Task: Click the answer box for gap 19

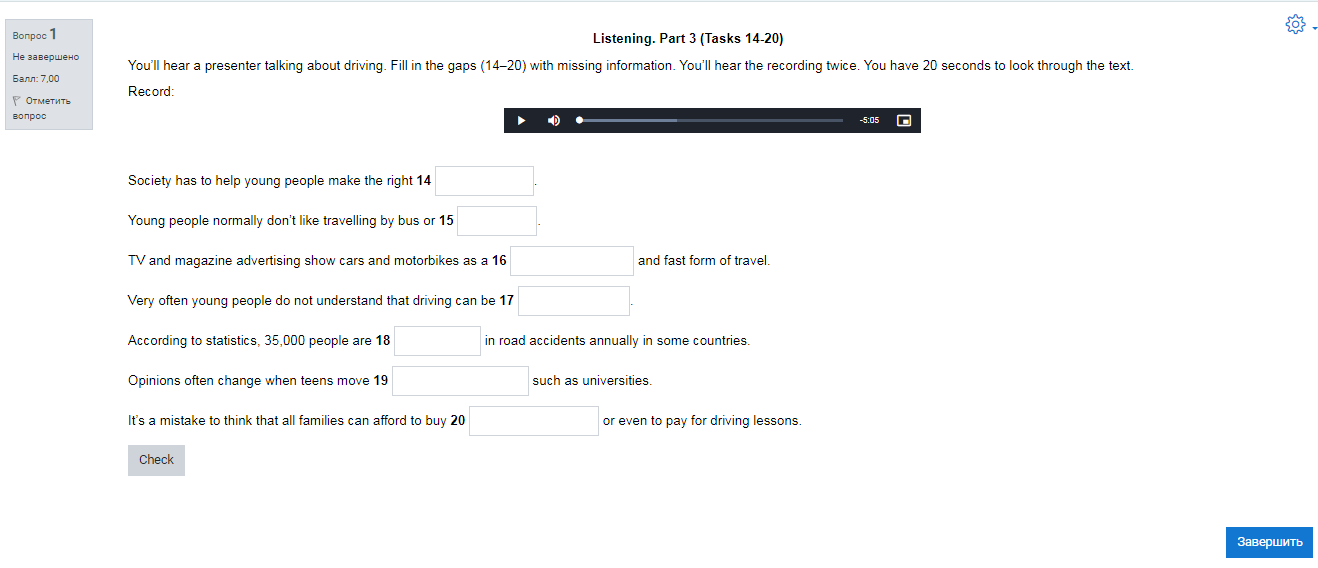Action: coord(460,381)
